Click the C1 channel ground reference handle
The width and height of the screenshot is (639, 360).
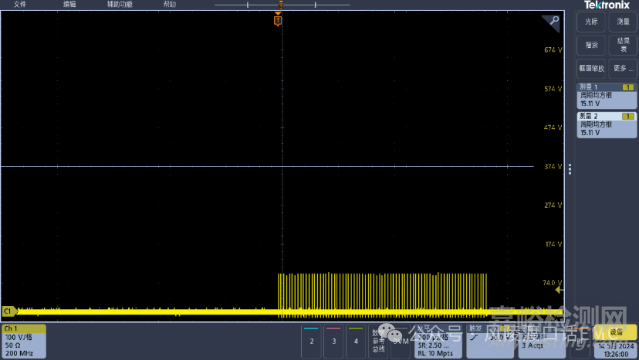pos(9,311)
